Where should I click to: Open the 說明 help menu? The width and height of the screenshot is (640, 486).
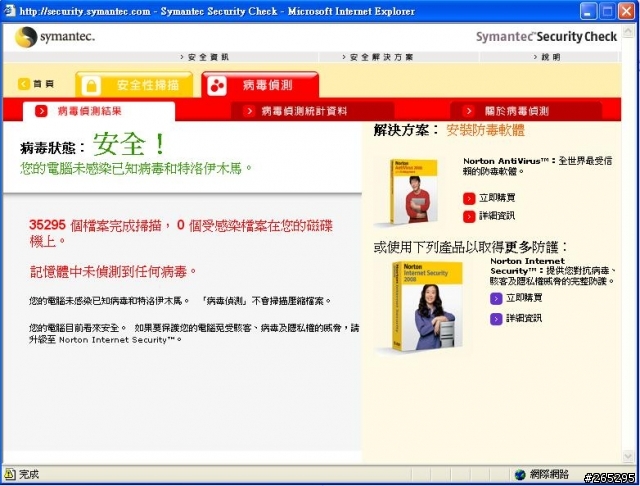[547, 57]
